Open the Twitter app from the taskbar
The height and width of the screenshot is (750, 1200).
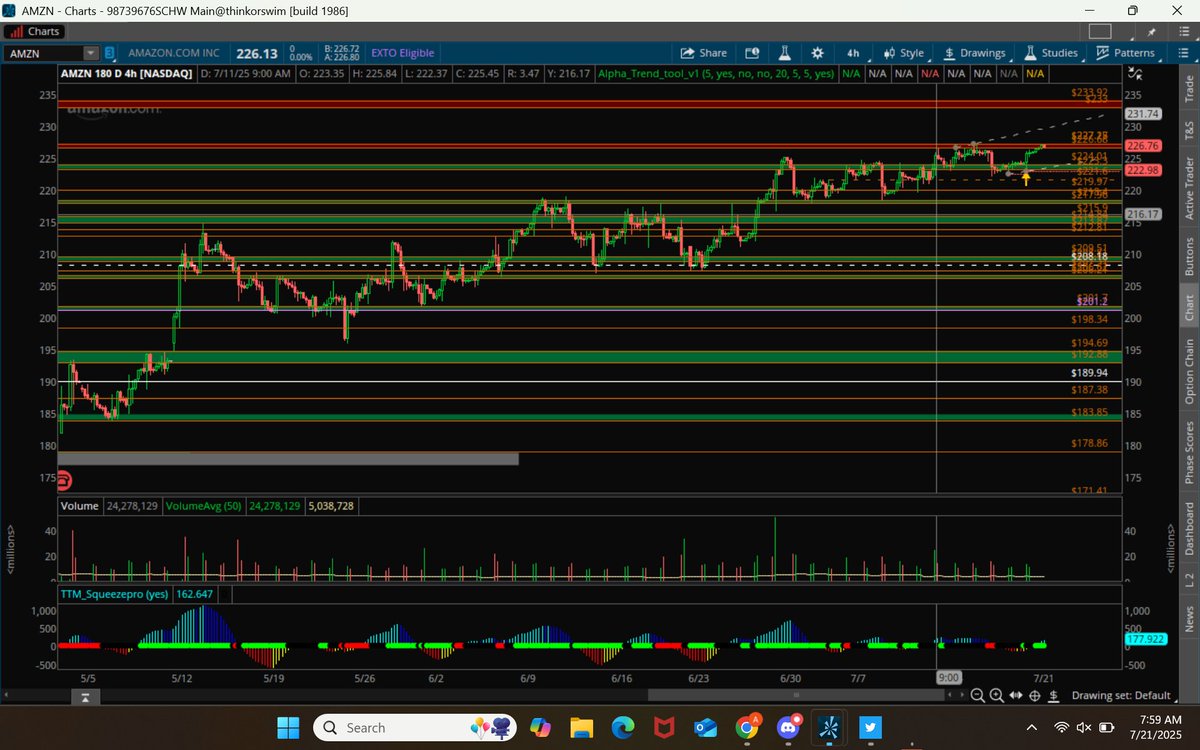(x=870, y=727)
